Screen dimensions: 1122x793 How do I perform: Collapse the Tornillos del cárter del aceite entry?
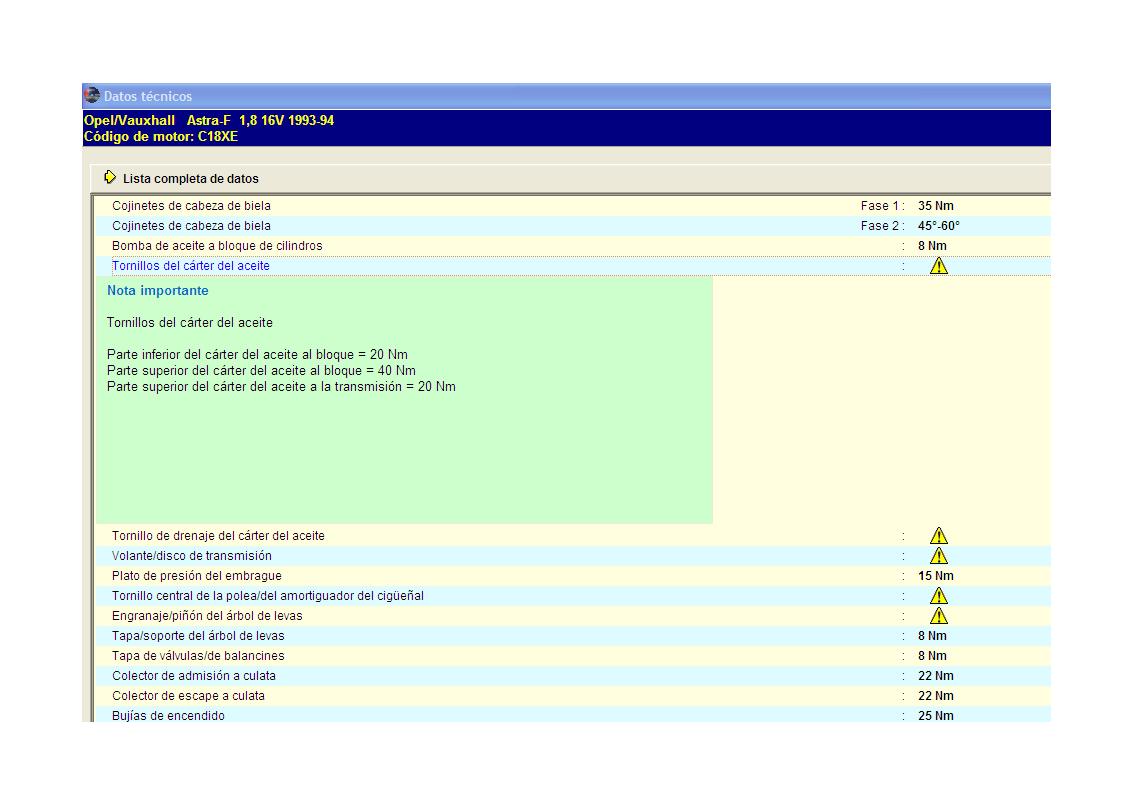(190, 266)
